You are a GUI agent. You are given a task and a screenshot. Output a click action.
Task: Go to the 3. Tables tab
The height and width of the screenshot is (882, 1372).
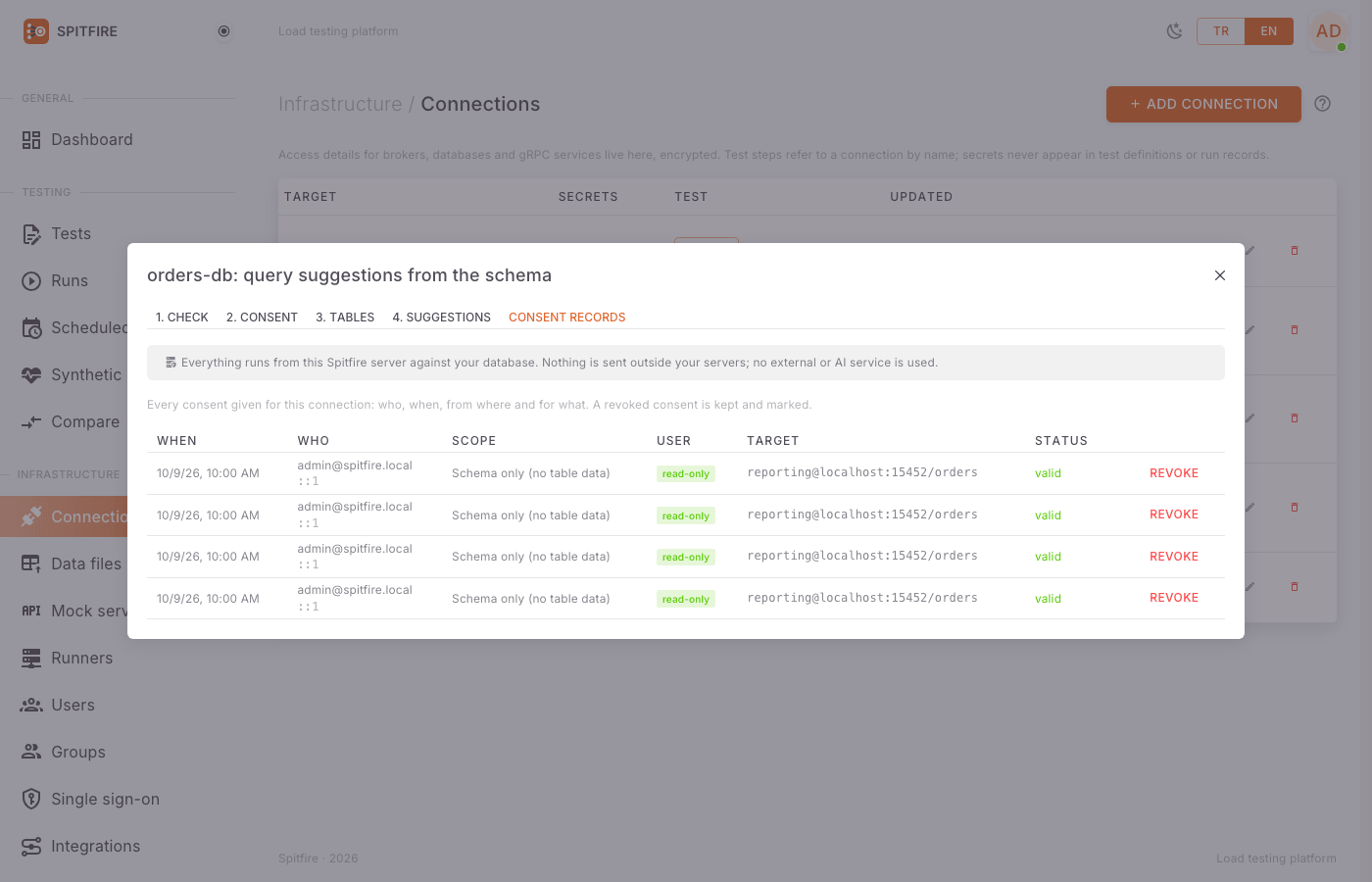(345, 318)
